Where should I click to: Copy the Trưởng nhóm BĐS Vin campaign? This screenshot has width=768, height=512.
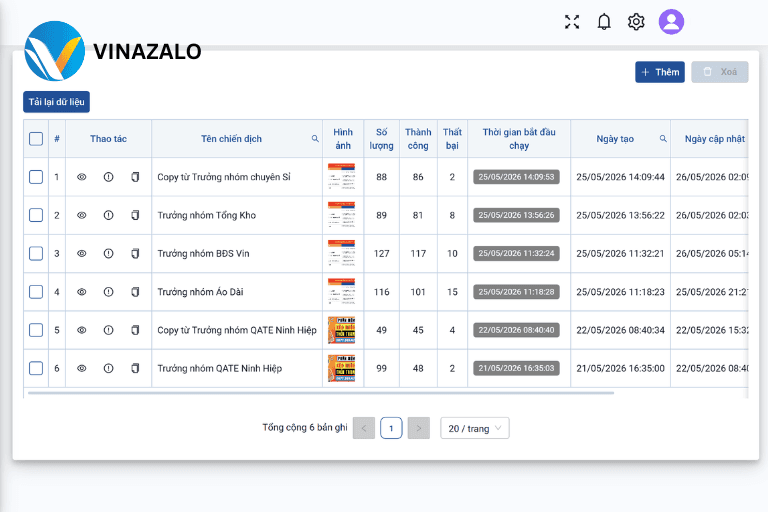tap(135, 253)
